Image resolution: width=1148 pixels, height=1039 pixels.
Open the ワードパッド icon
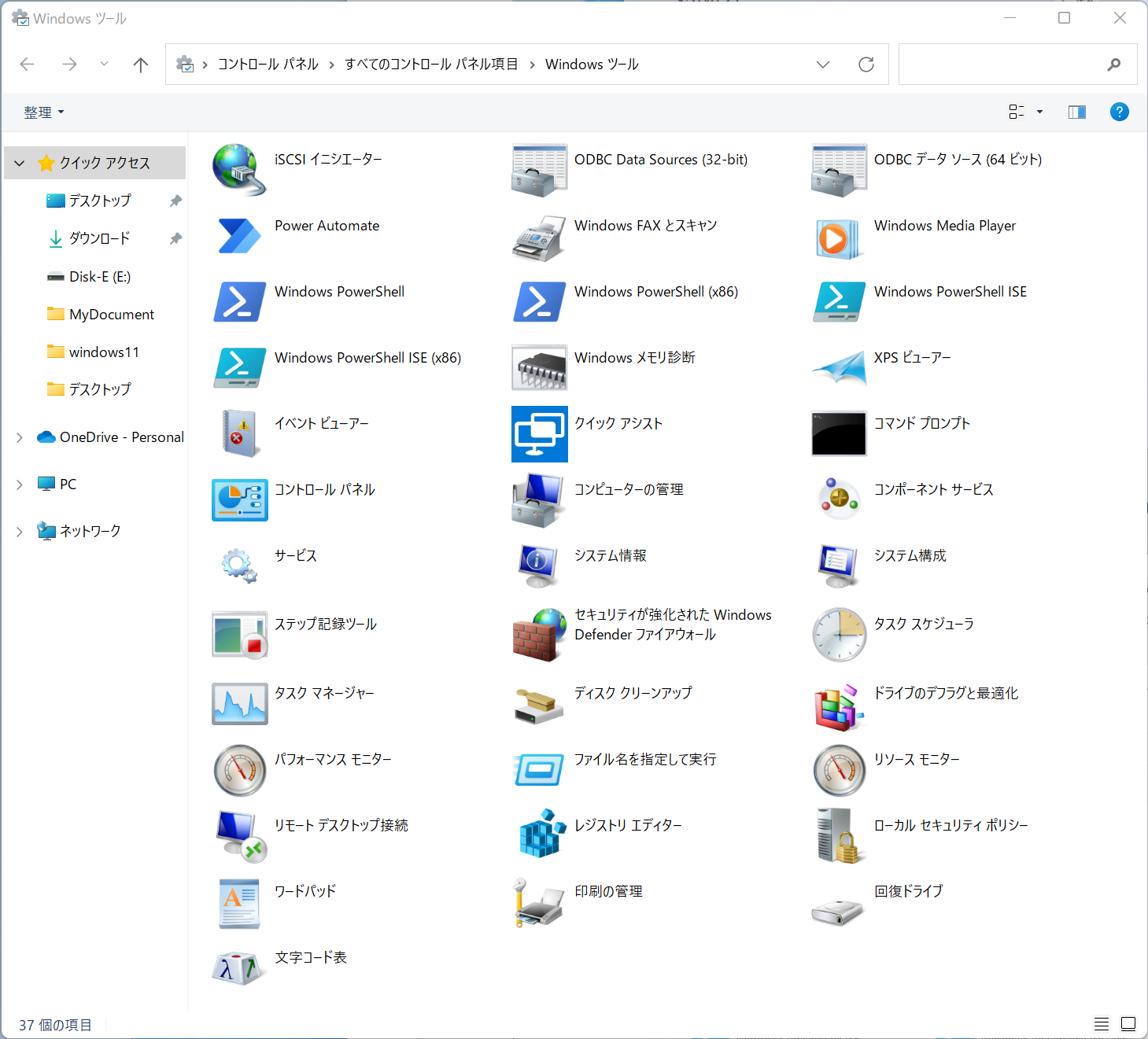tap(239, 902)
